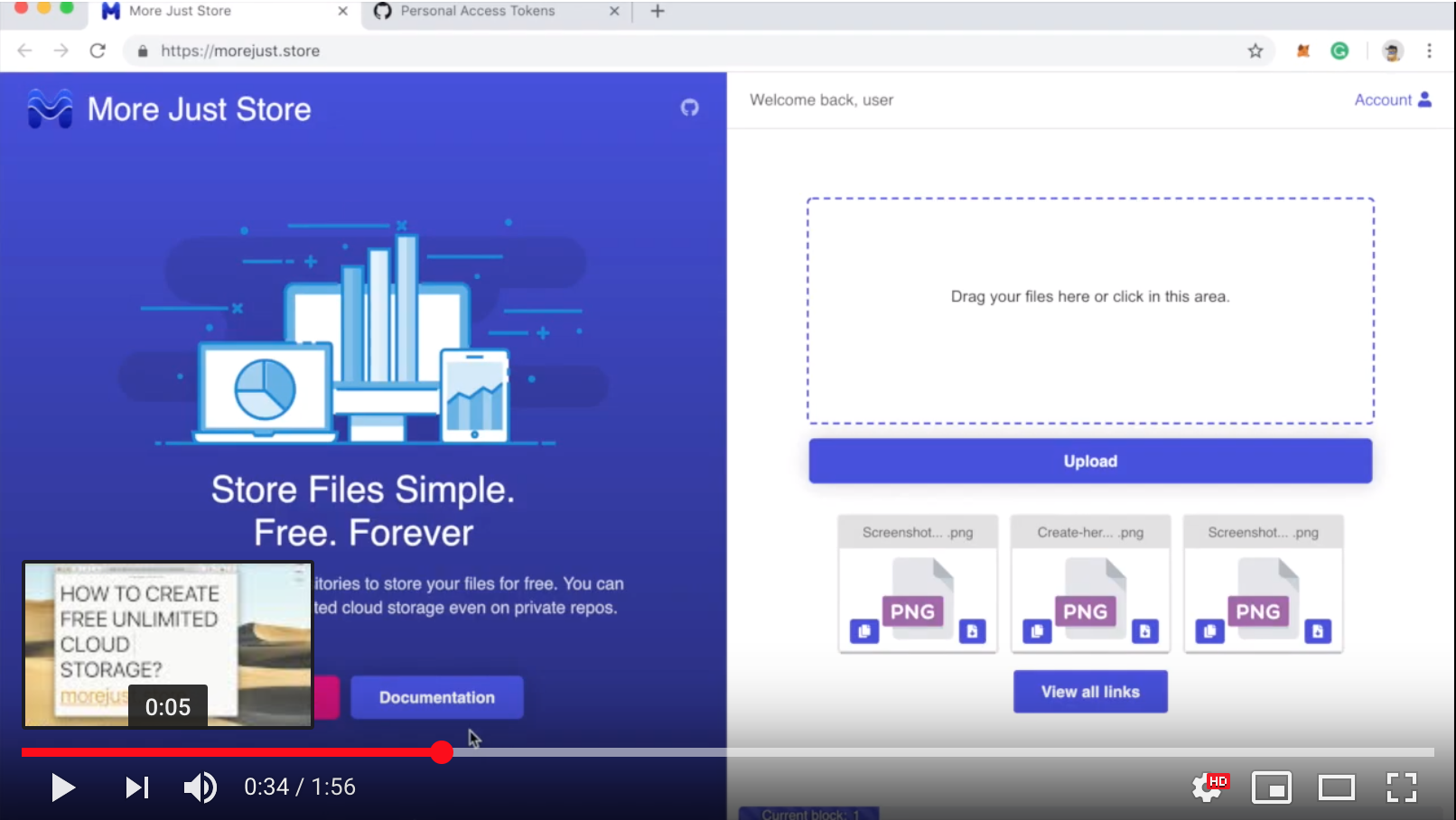Click the dashboard illustration graphic
The height and width of the screenshot is (820, 1456).
click(363, 332)
